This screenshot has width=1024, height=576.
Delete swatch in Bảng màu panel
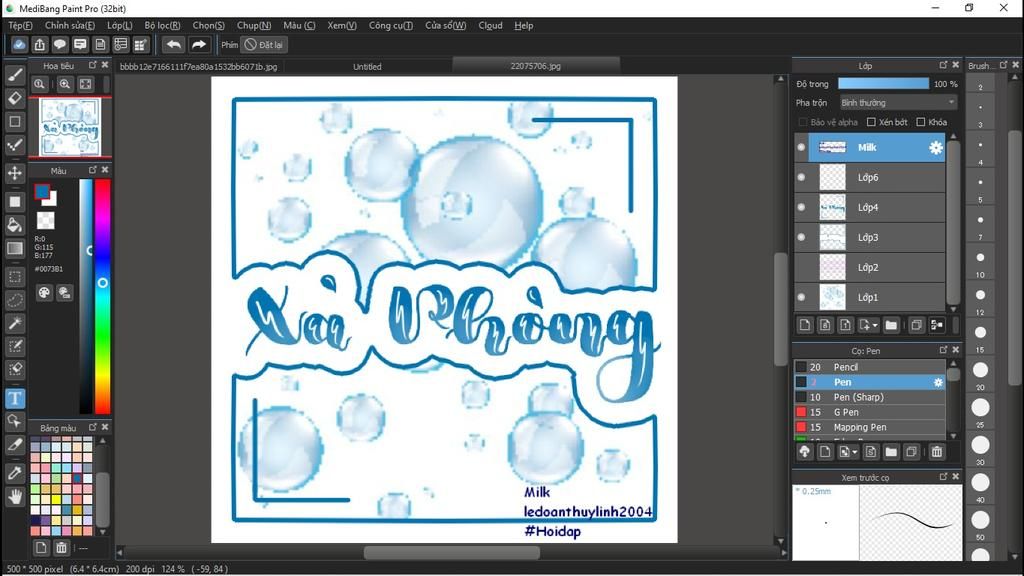(x=61, y=547)
